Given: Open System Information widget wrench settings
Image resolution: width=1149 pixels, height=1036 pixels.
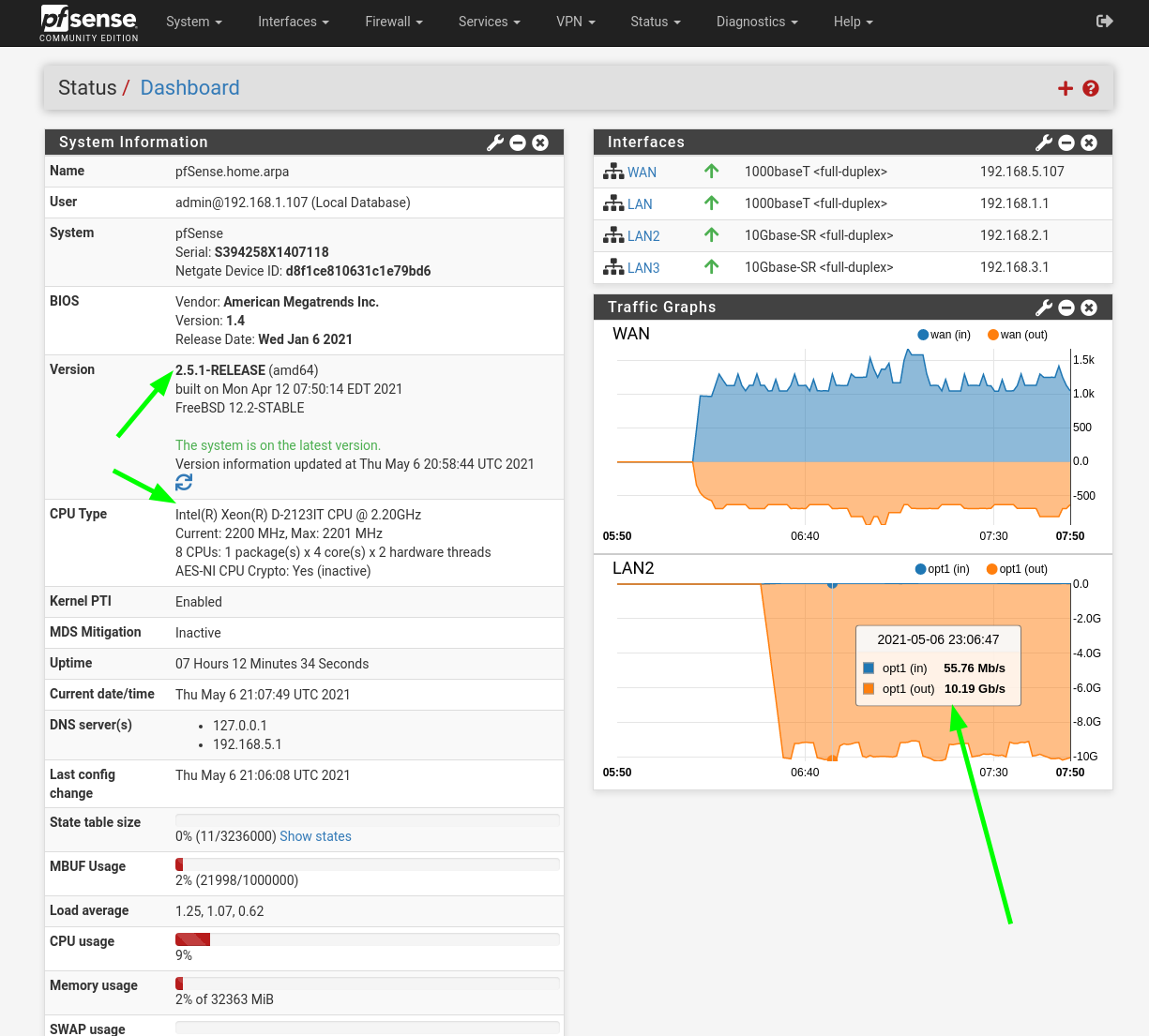Looking at the screenshot, I should [x=495, y=143].
